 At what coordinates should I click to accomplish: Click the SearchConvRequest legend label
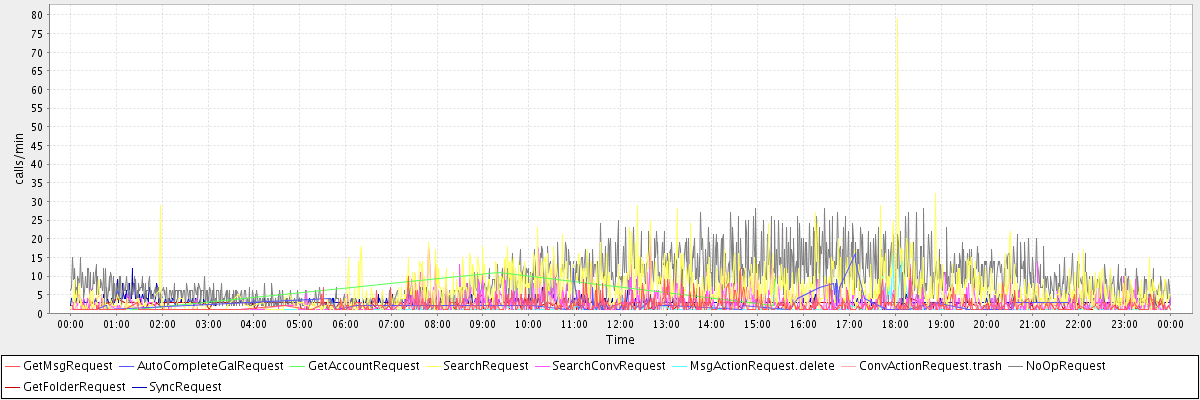tap(608, 366)
